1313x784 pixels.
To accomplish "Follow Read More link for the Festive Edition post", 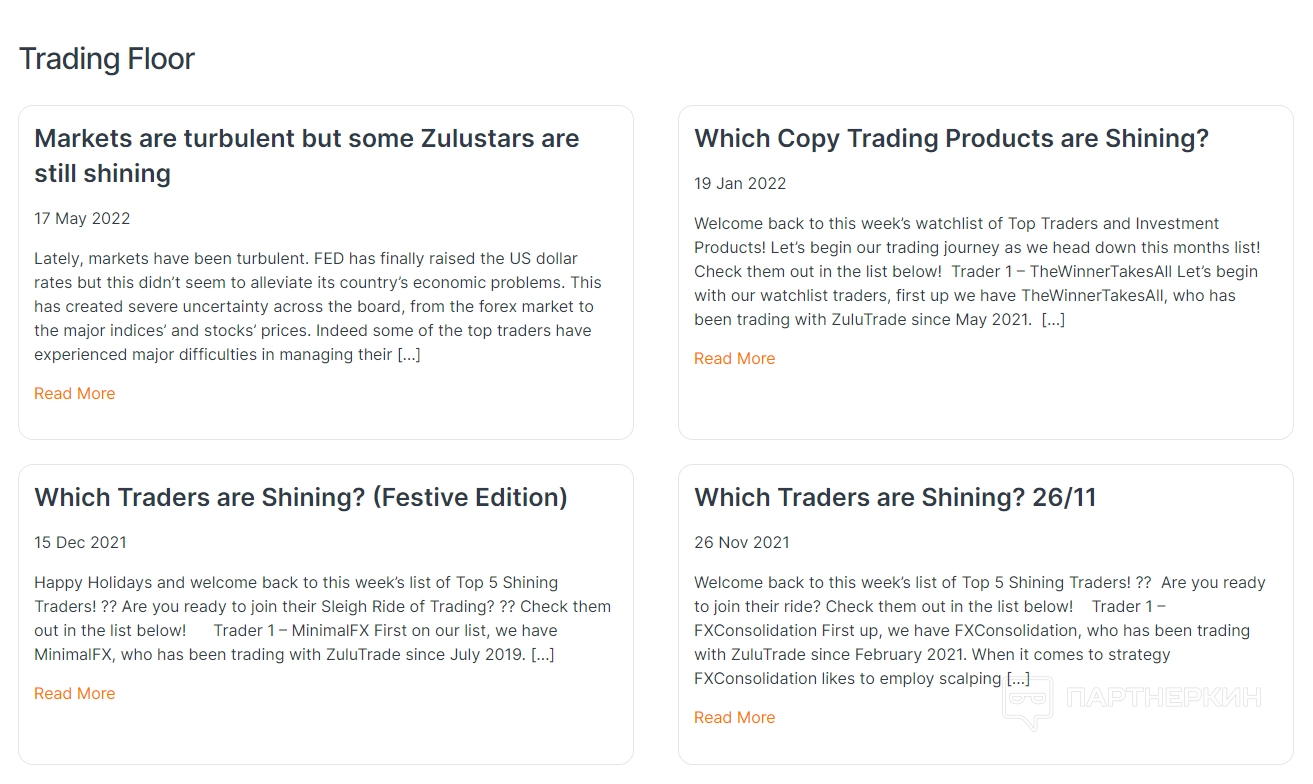I will click(74, 693).
